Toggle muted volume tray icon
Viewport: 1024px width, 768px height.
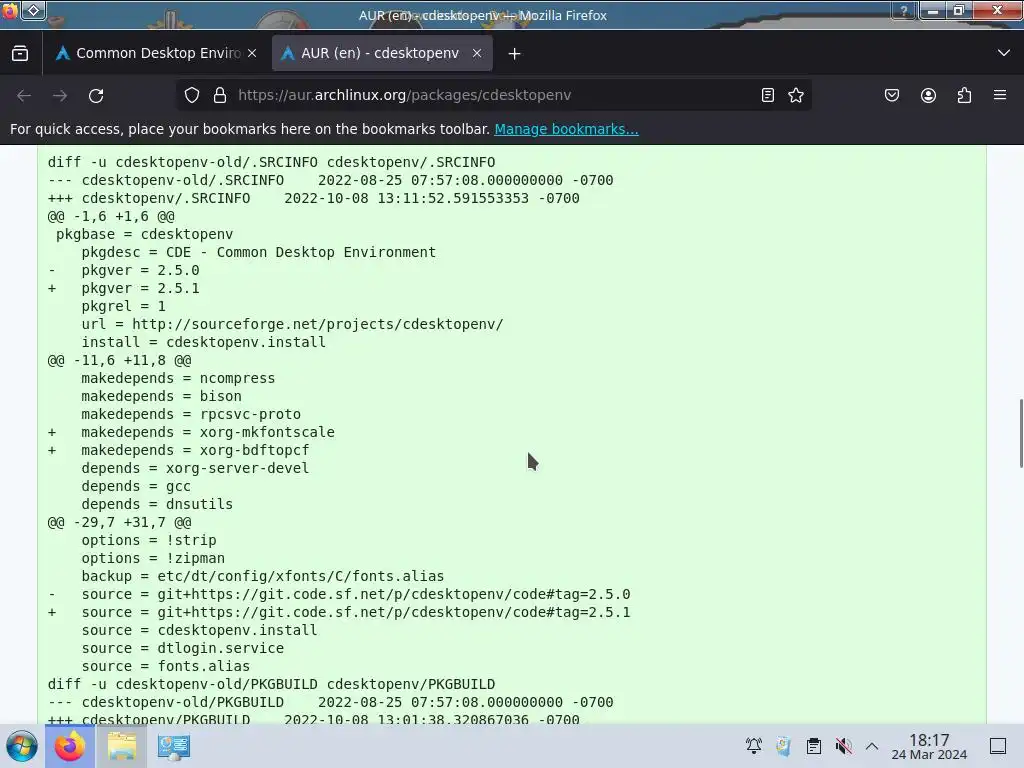(x=843, y=746)
